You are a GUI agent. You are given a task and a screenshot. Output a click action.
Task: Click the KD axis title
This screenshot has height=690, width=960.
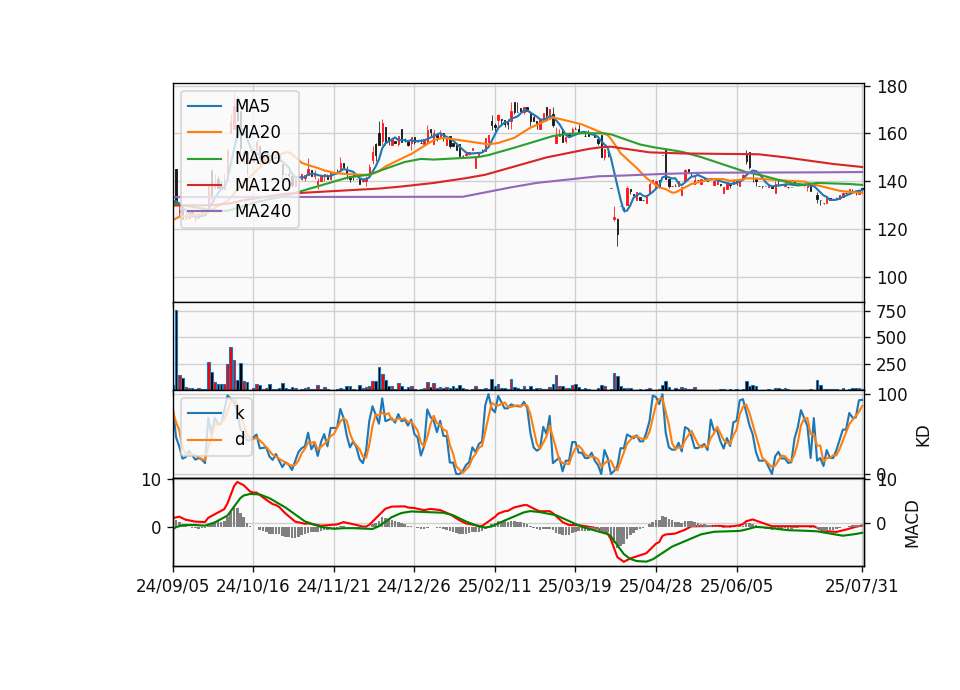click(922, 437)
